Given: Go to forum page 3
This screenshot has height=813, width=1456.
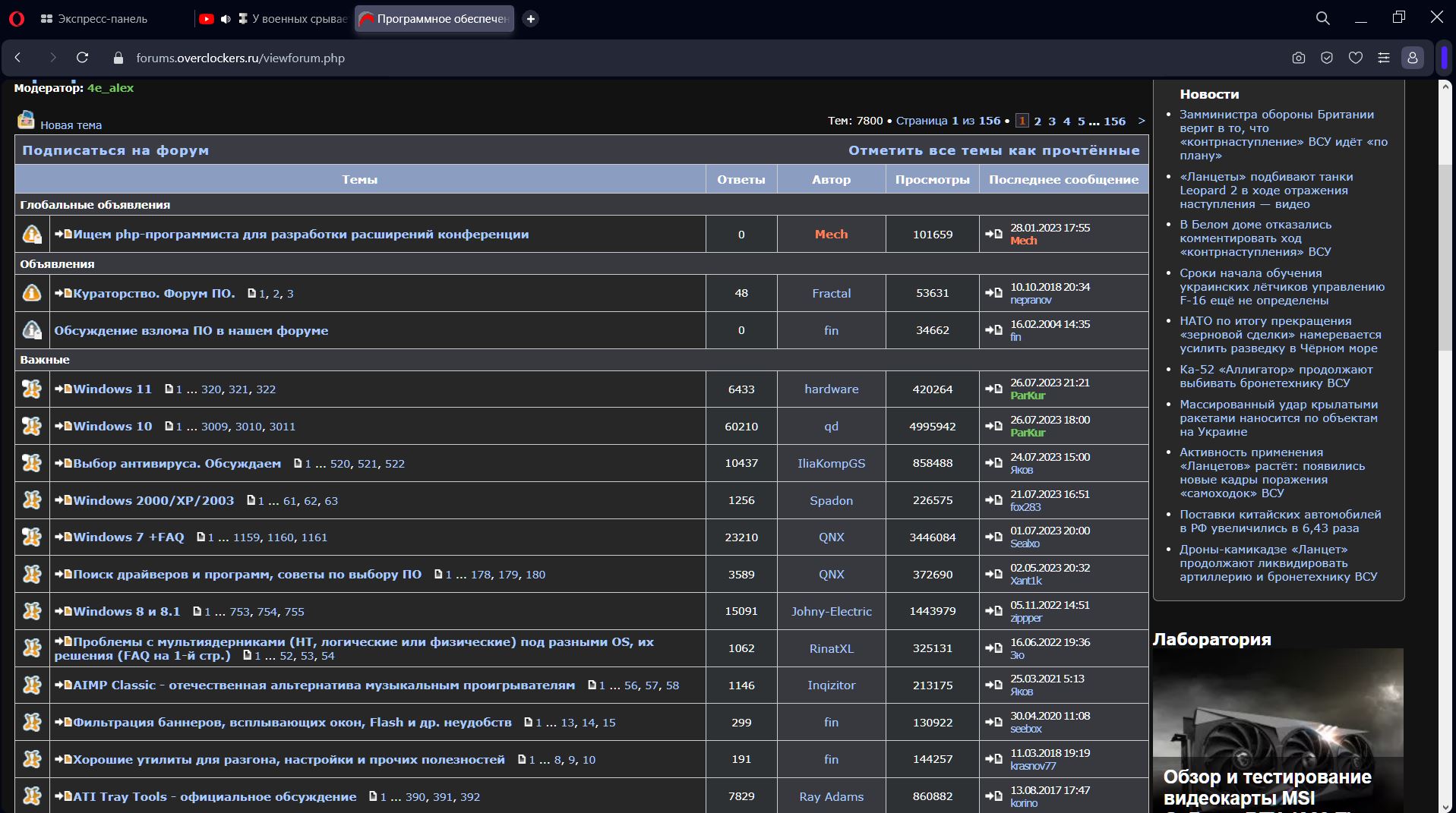Looking at the screenshot, I should 1052,121.
